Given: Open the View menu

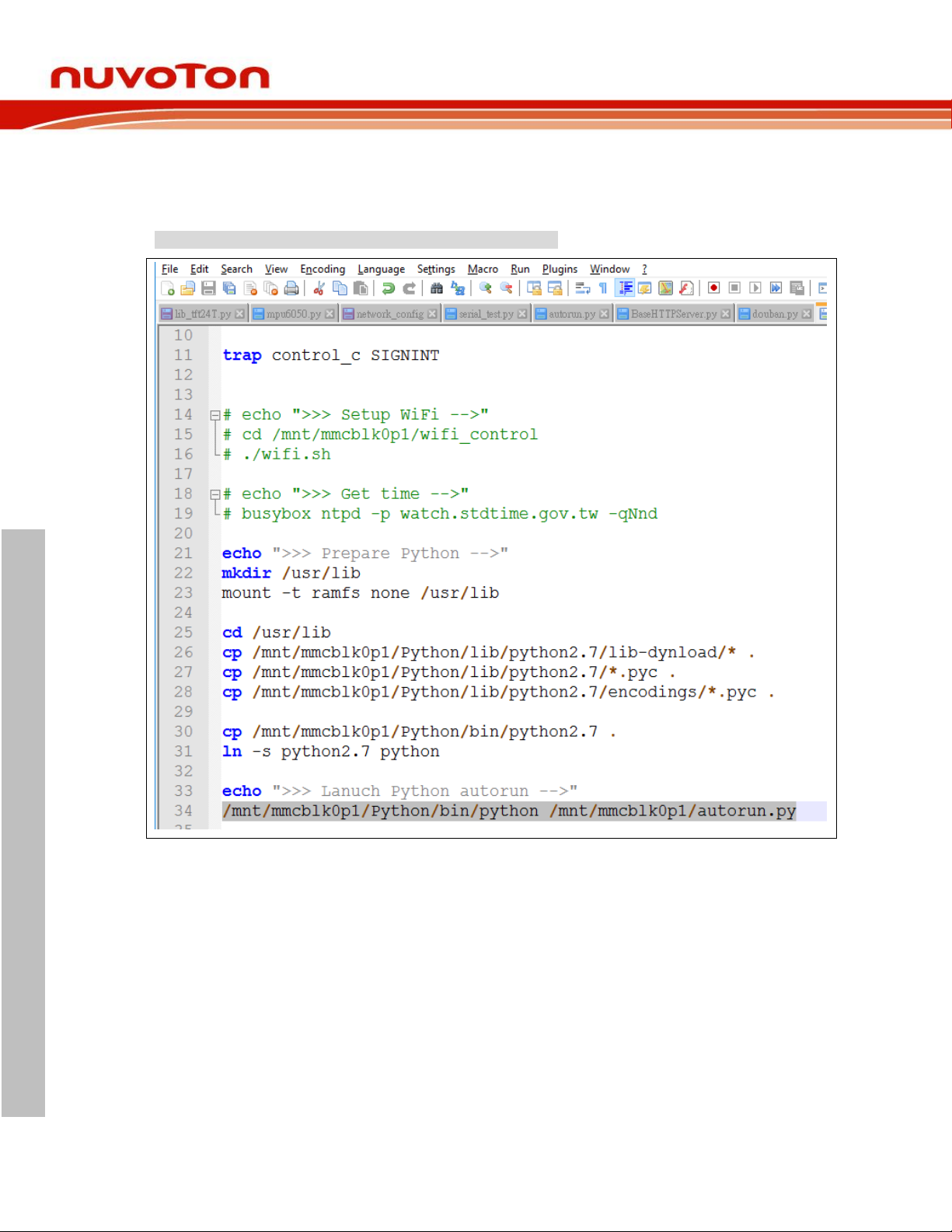Looking at the screenshot, I should pos(276,269).
